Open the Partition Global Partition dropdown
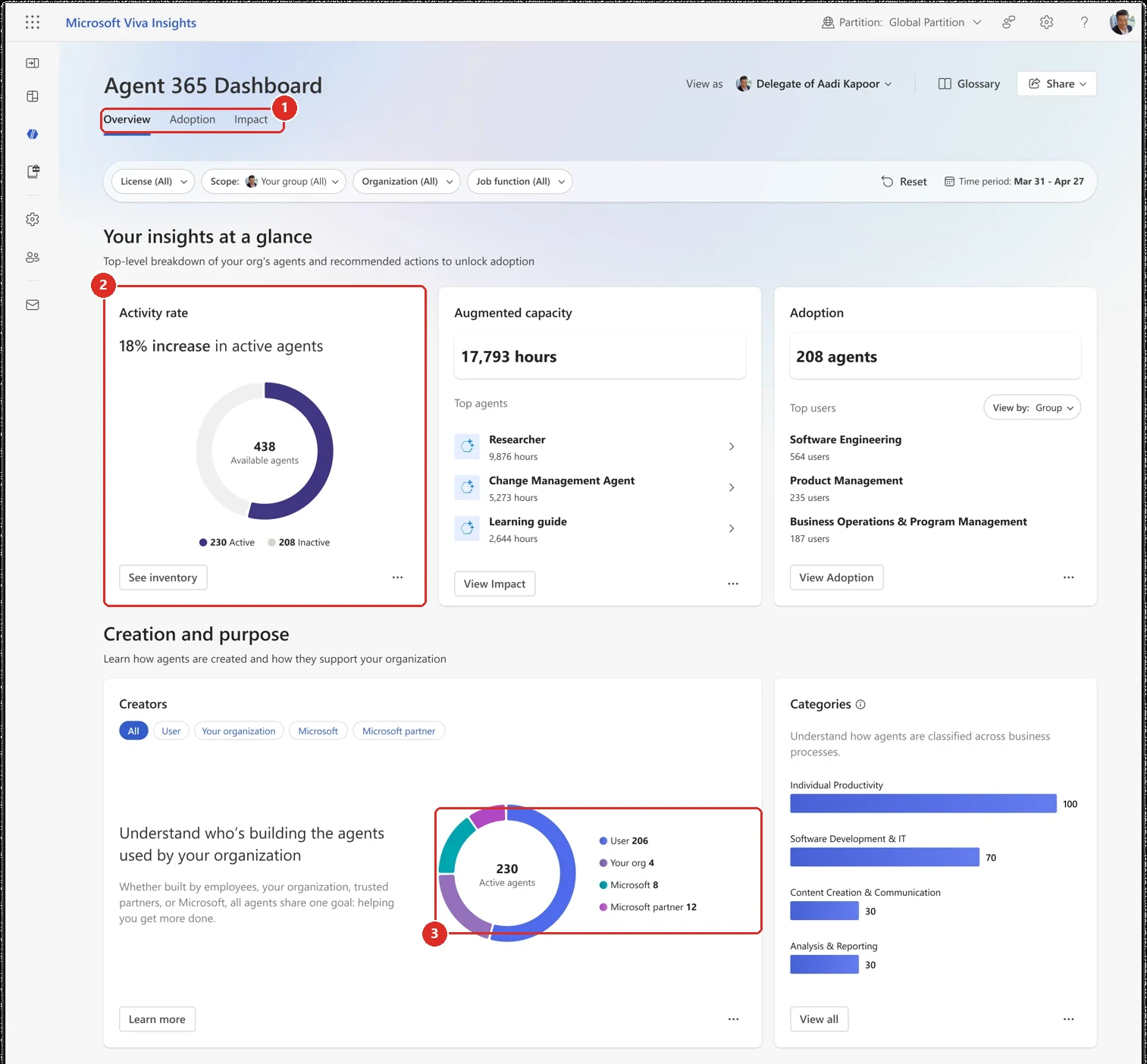1147x1064 pixels. tap(902, 23)
